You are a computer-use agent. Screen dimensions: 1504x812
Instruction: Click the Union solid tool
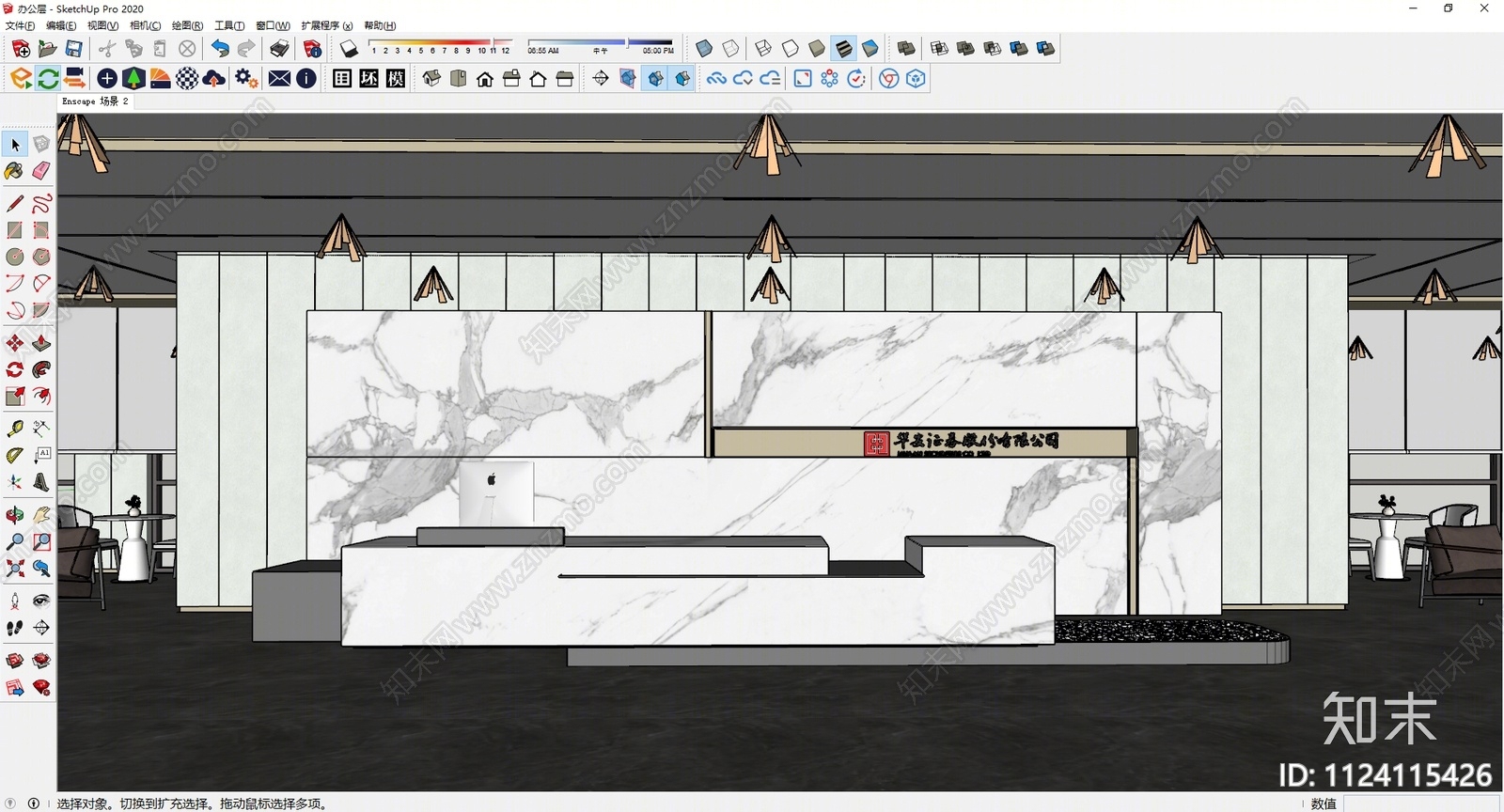click(965, 49)
